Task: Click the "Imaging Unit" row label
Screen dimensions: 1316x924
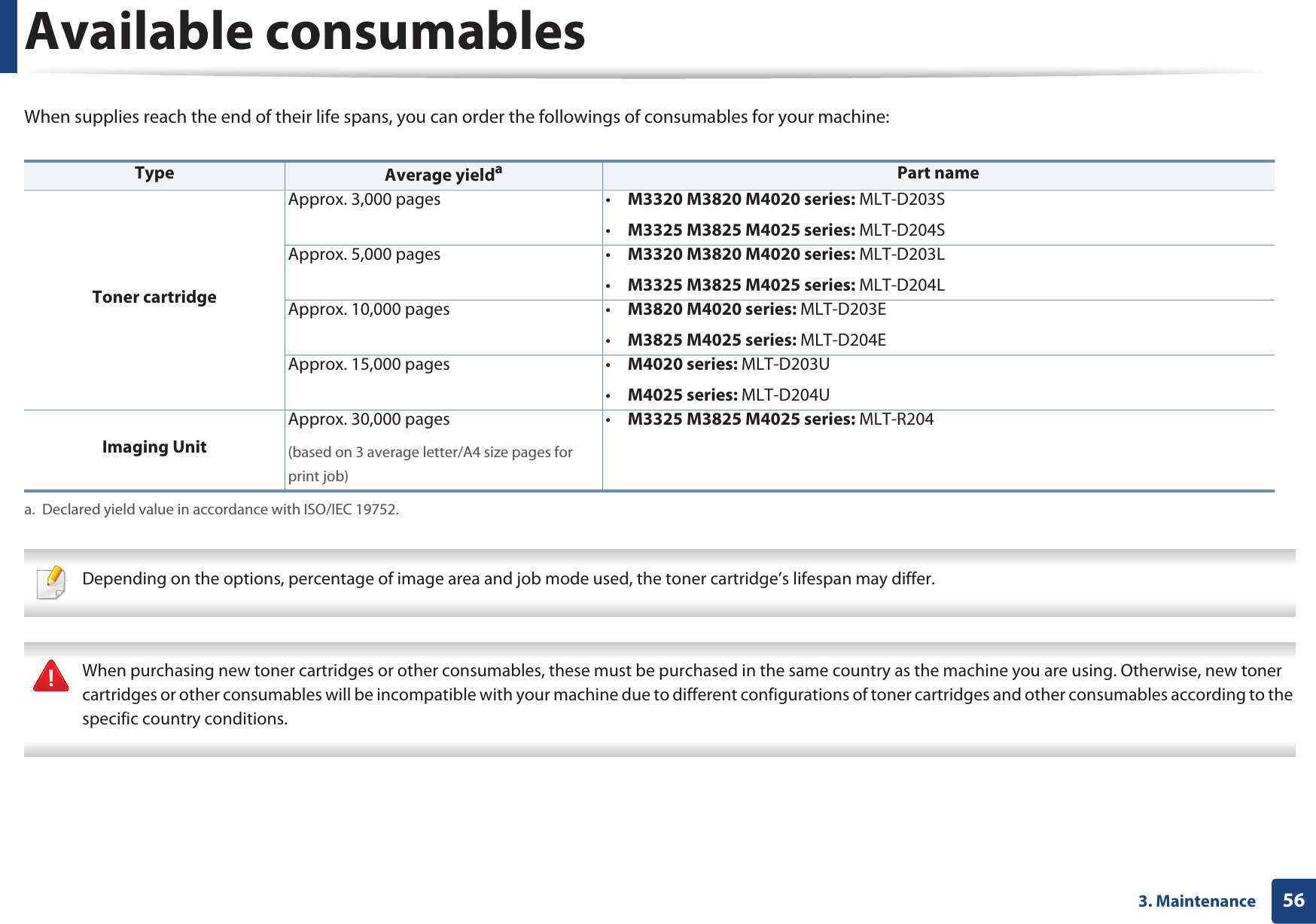Action: (x=154, y=447)
